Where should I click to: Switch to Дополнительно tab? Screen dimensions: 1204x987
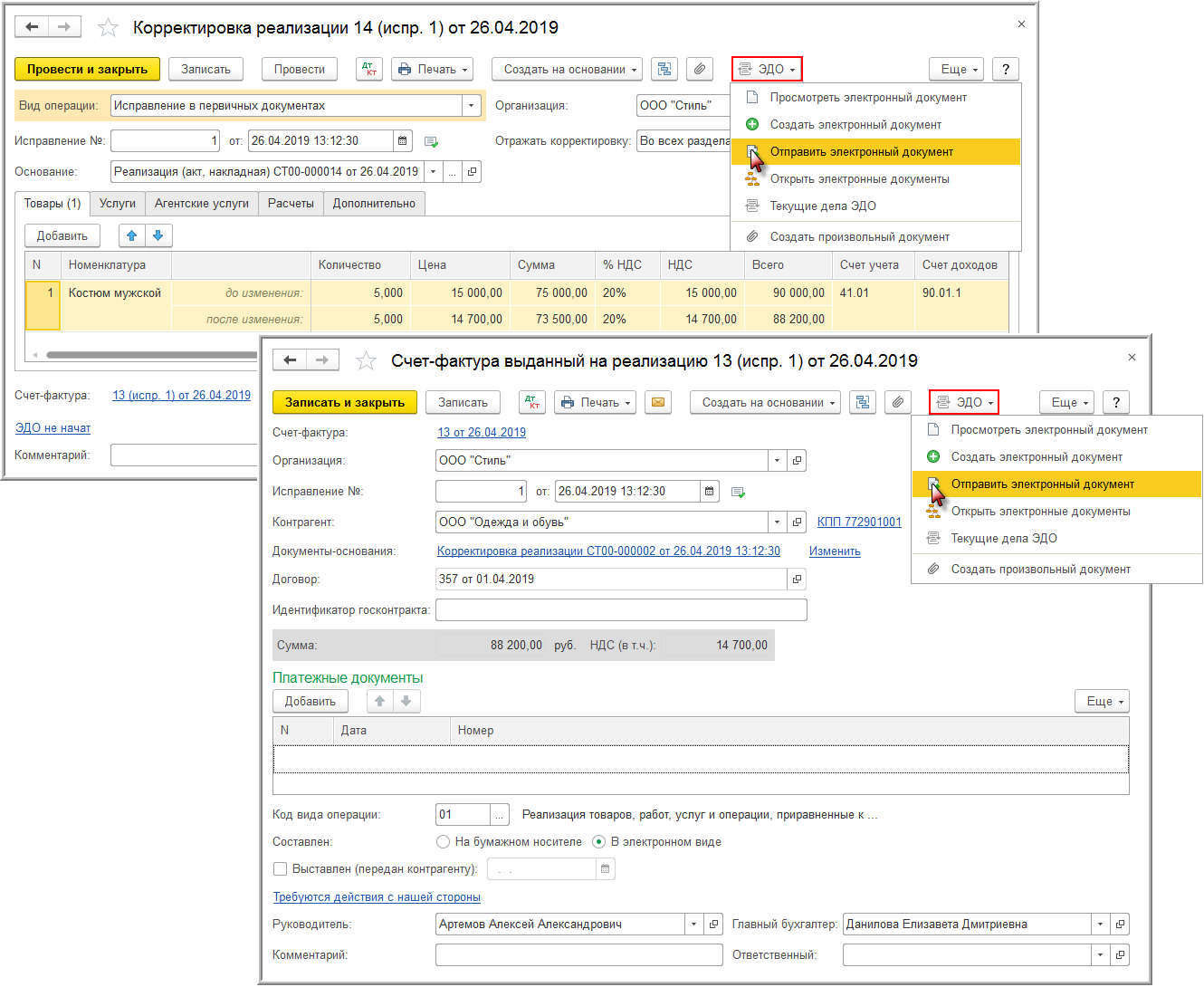(x=374, y=204)
